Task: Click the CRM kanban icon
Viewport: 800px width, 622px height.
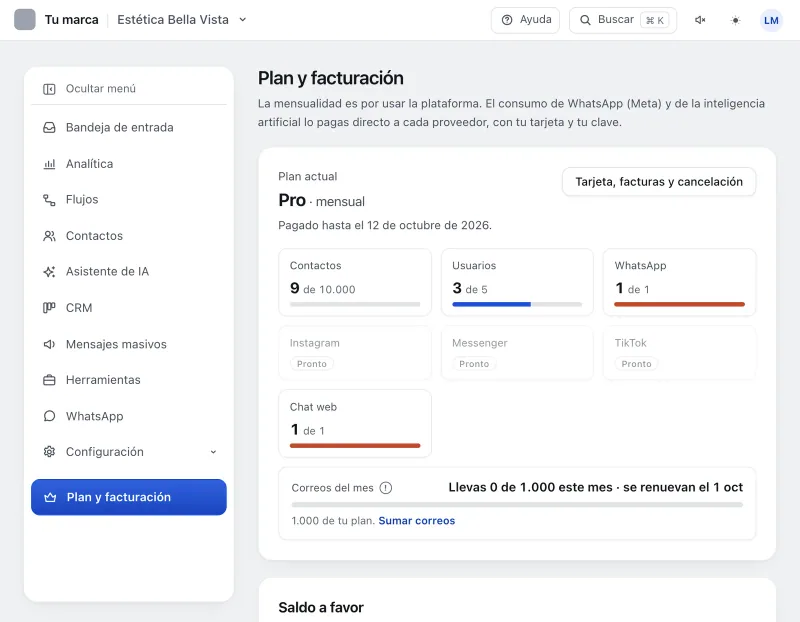Action: 49,308
